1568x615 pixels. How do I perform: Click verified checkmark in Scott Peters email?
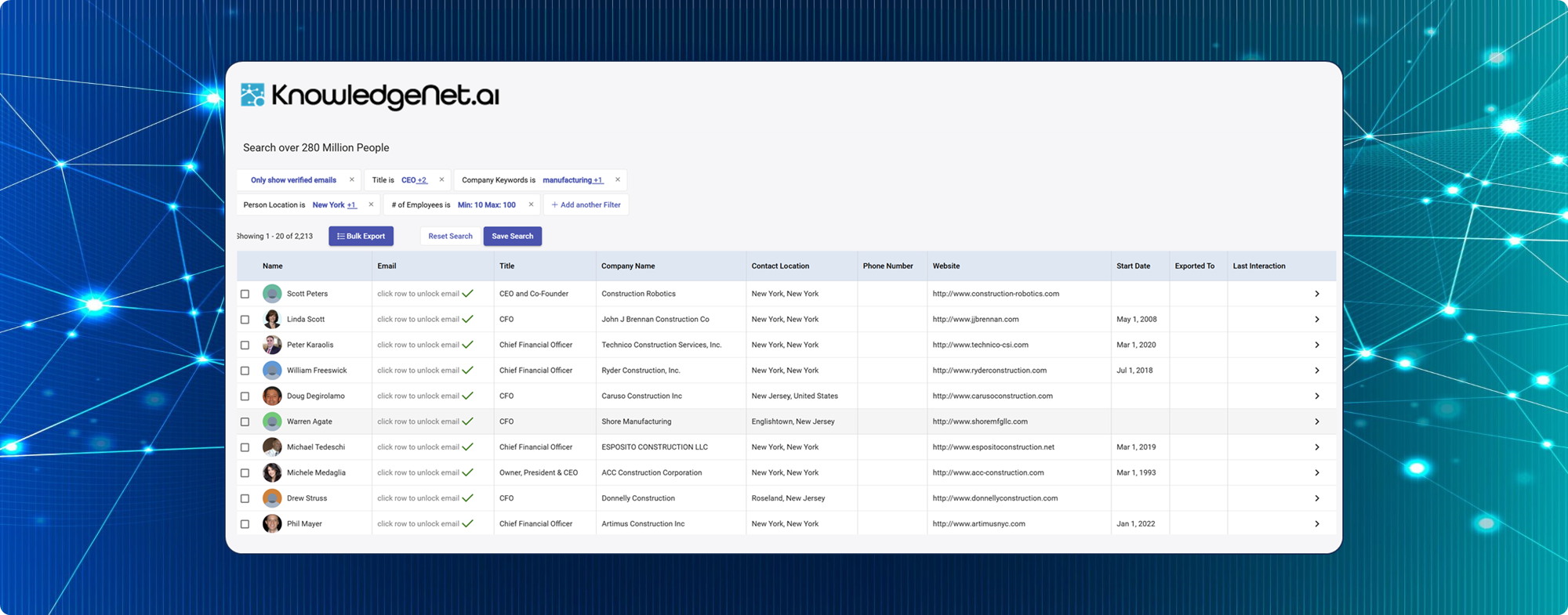click(x=468, y=294)
